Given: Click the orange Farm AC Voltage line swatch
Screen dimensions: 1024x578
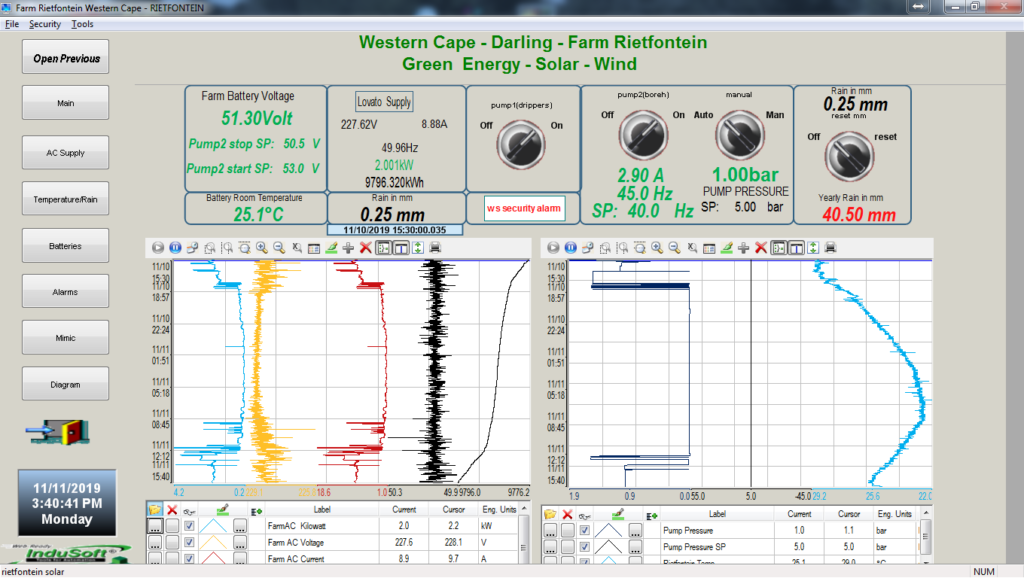Looking at the screenshot, I should click(214, 542).
